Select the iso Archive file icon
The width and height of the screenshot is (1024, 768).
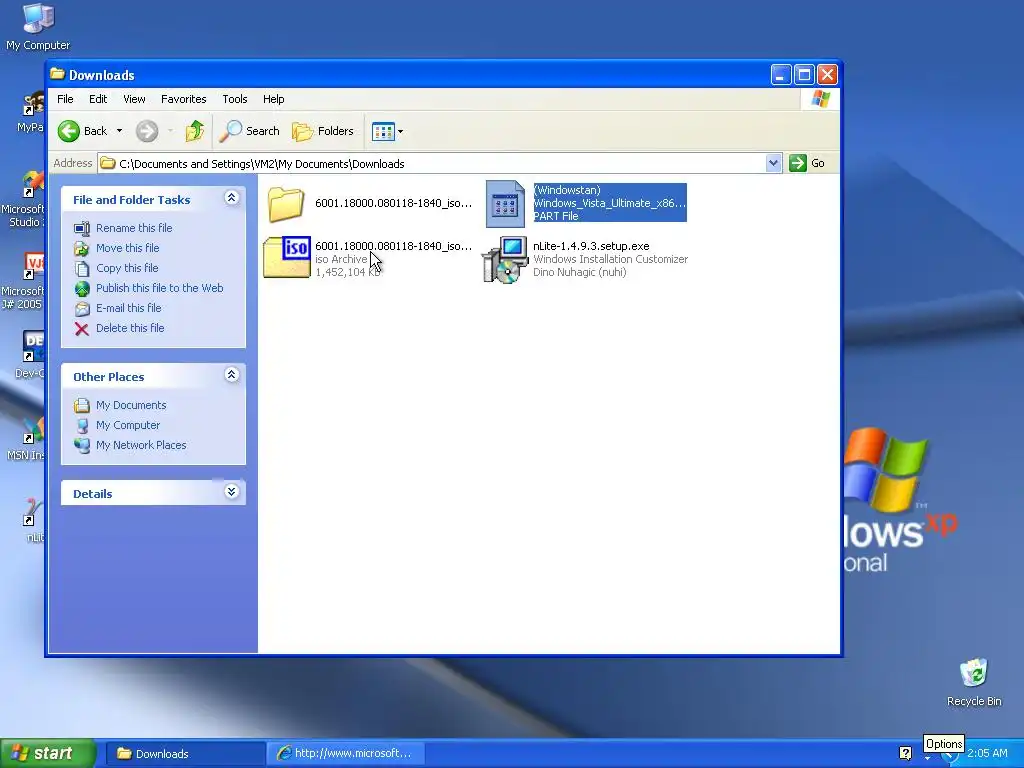(x=287, y=257)
